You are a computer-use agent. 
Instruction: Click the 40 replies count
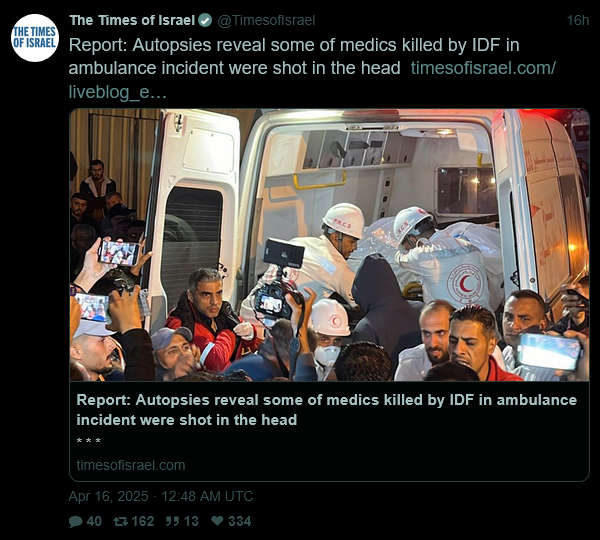[x=94, y=521]
